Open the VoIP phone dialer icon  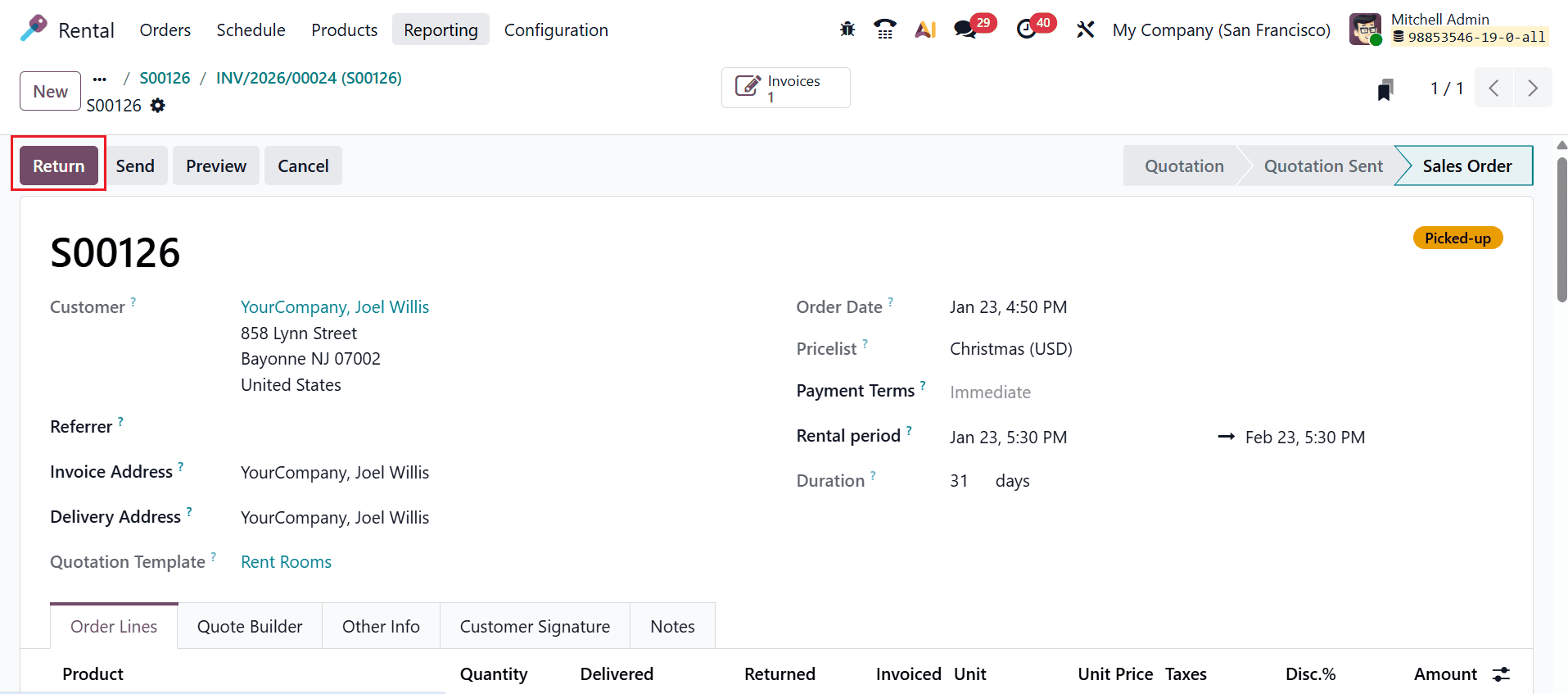(x=884, y=29)
